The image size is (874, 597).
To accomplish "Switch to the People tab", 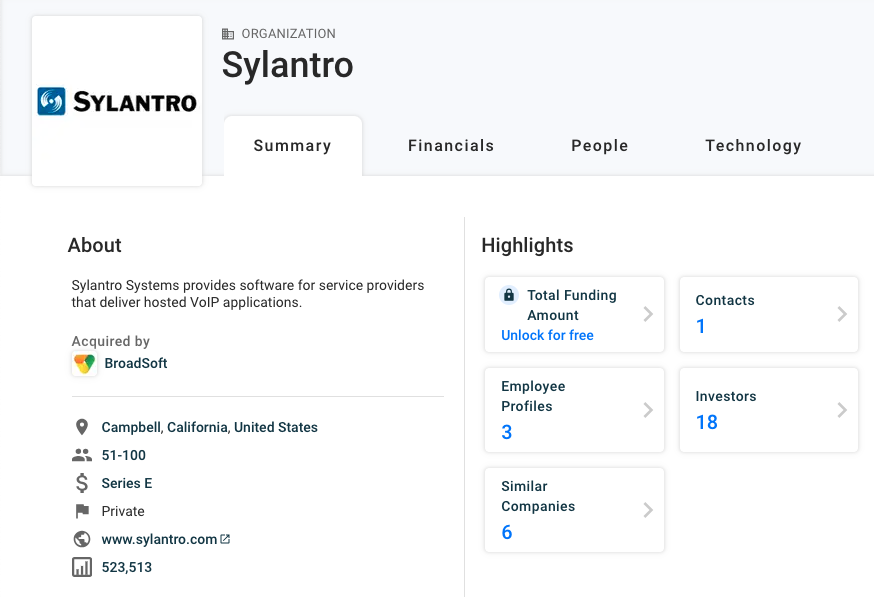I will click(600, 146).
